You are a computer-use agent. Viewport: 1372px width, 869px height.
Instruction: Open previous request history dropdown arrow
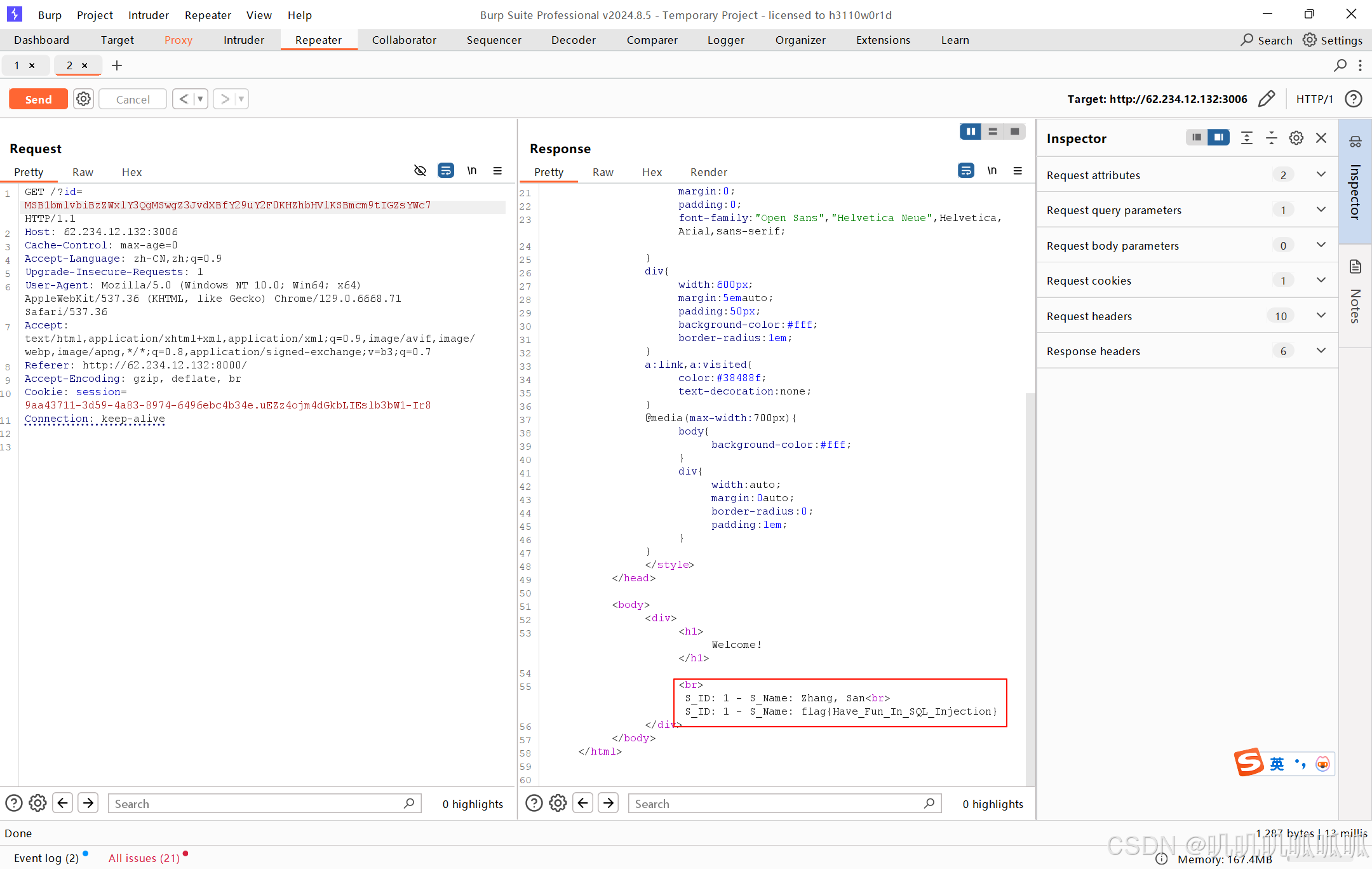200,99
